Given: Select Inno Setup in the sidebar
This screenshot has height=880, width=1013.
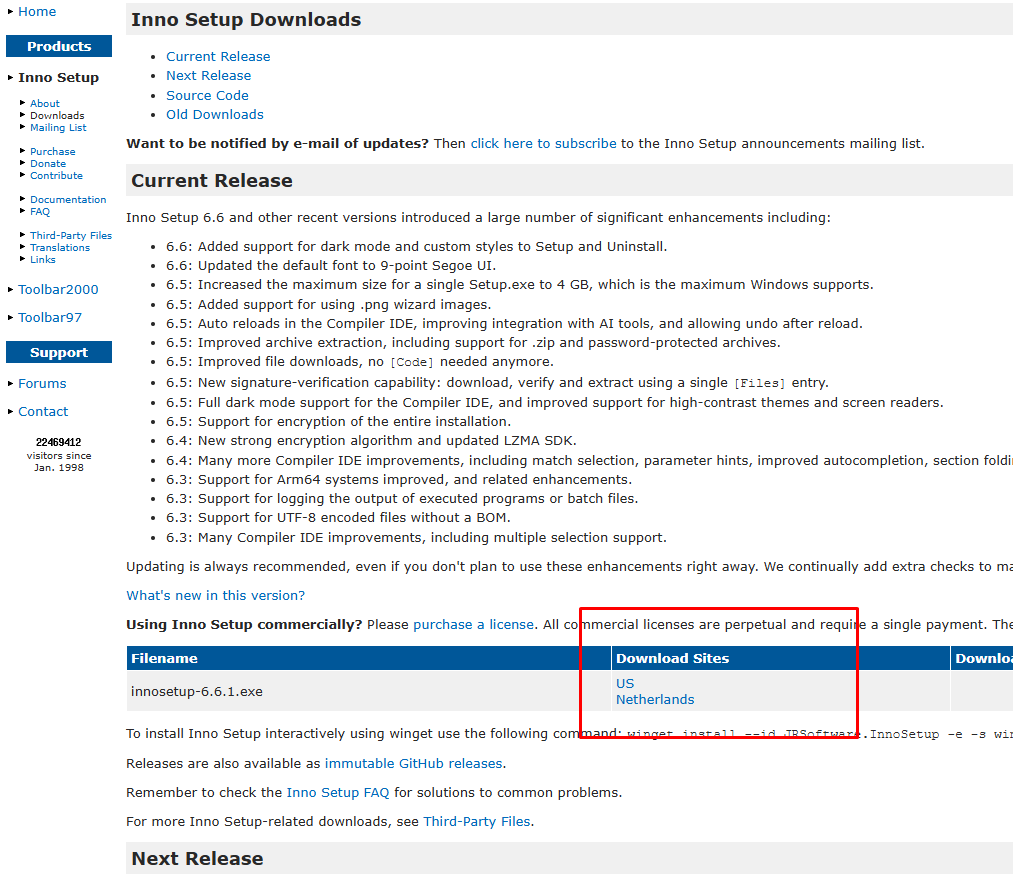Looking at the screenshot, I should point(58,78).
